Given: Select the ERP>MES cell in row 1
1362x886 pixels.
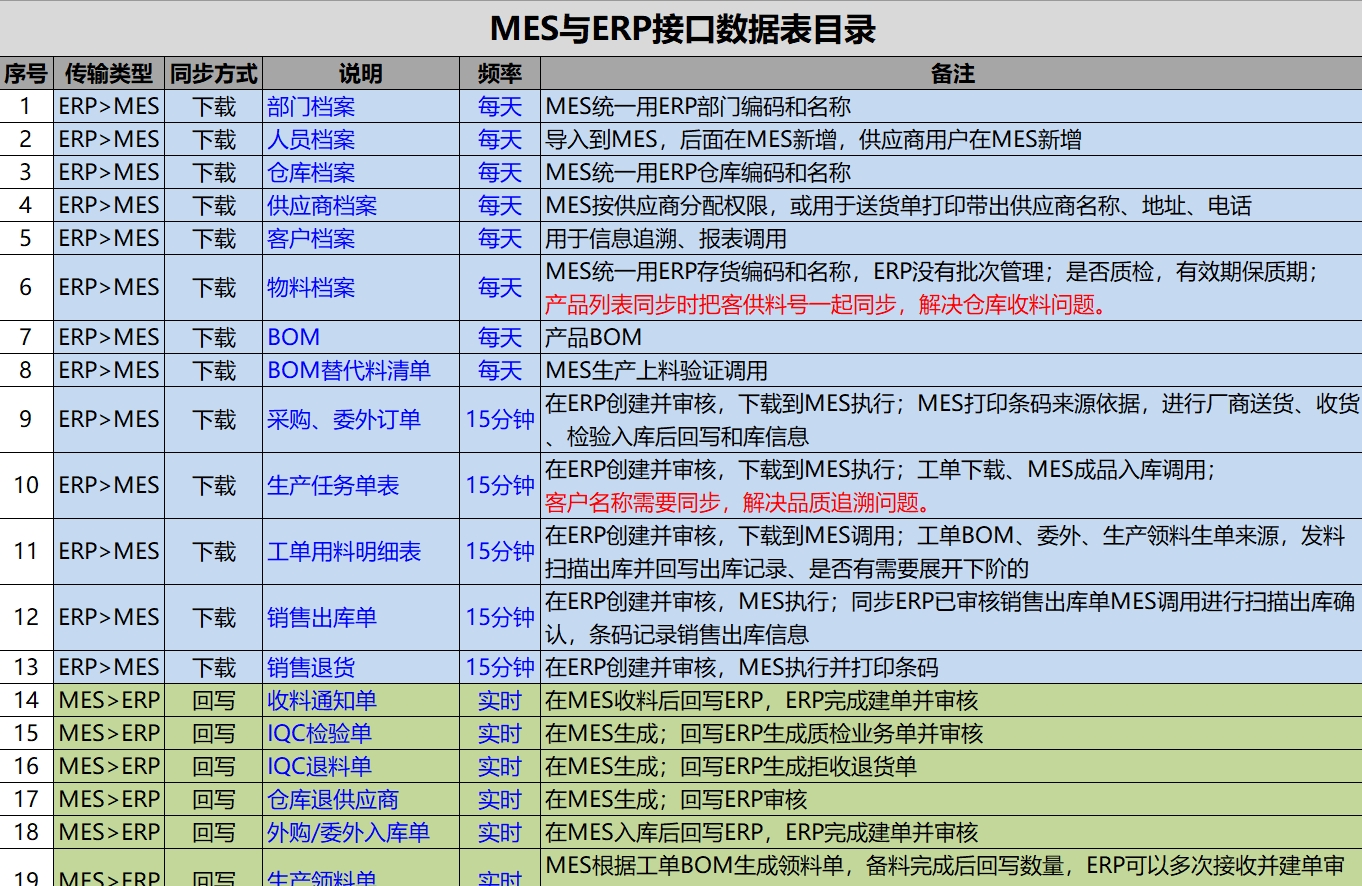Looking at the screenshot, I should [x=108, y=106].
